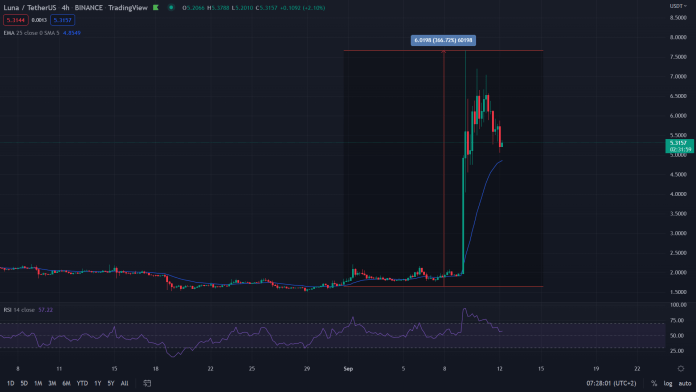Click the change value +0.1092 (+2.10%)

pos(302,8)
